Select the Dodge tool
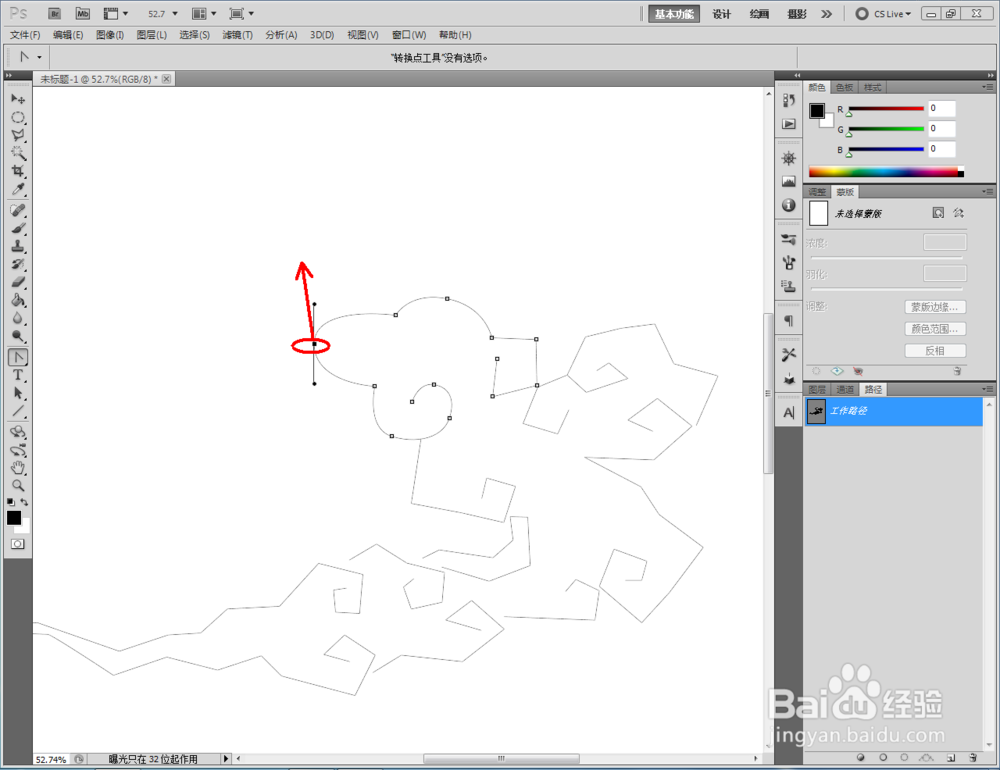Screen dimensions: 1000x770 (x=18, y=336)
